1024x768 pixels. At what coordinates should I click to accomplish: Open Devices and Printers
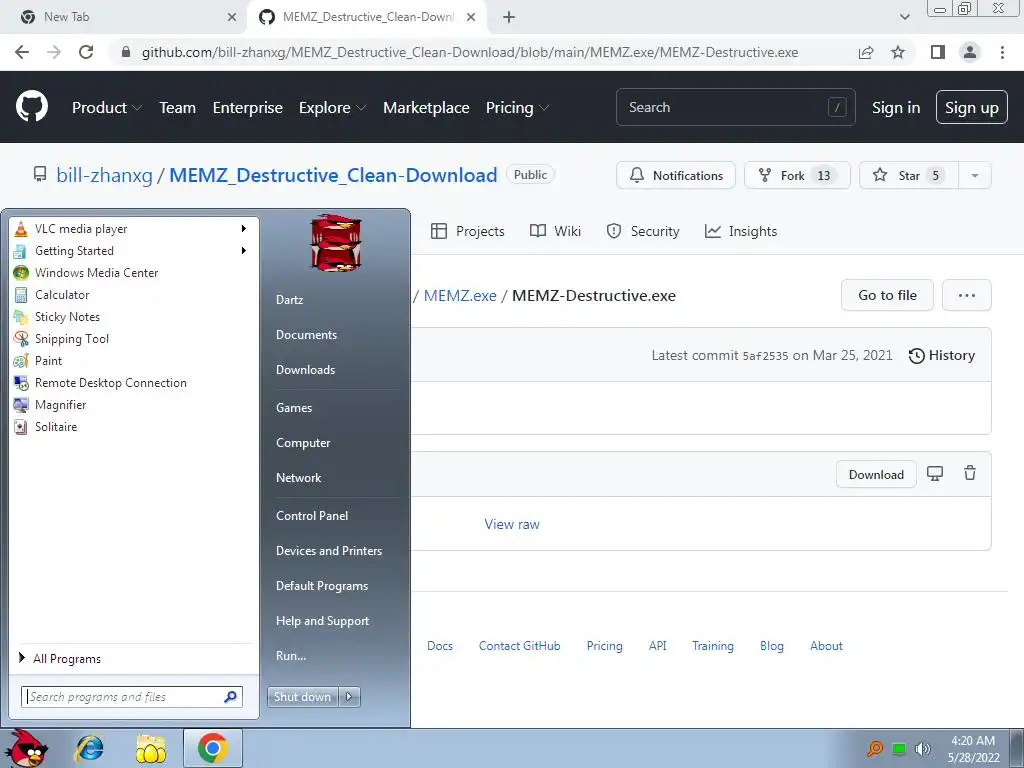[x=328, y=551]
